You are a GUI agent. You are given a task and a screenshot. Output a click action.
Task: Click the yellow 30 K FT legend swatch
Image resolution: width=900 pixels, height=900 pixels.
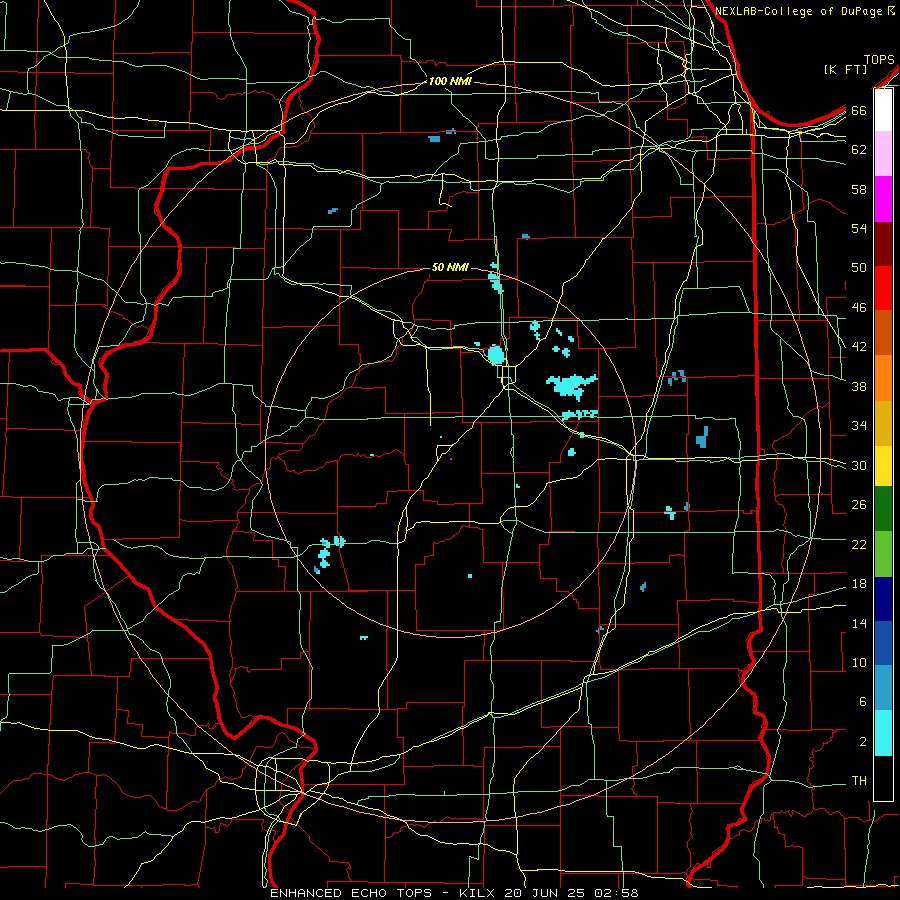[x=883, y=466]
